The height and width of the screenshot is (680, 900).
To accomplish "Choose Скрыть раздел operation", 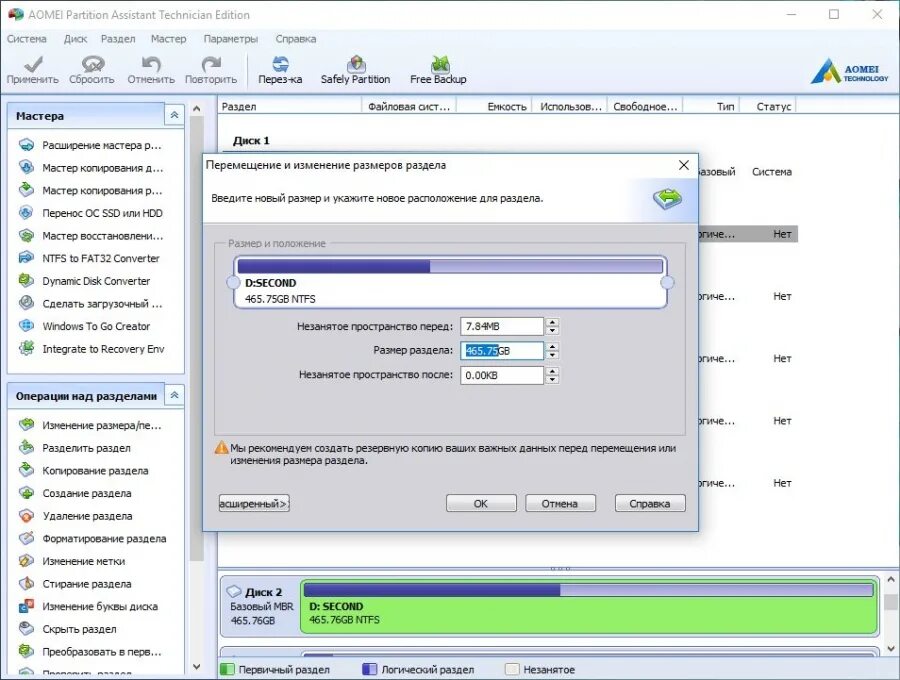I will click(x=68, y=629).
